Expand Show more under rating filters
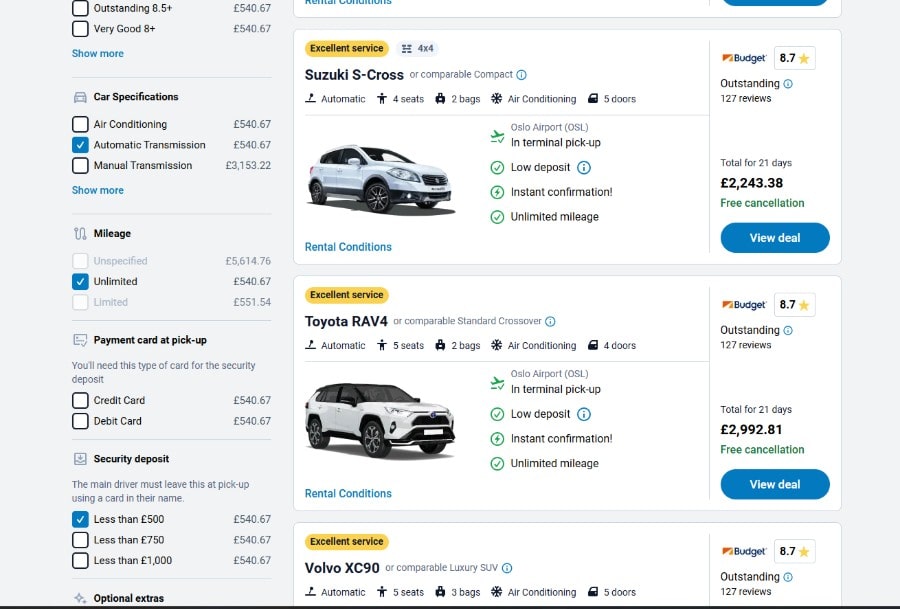This screenshot has width=900, height=609. click(98, 53)
